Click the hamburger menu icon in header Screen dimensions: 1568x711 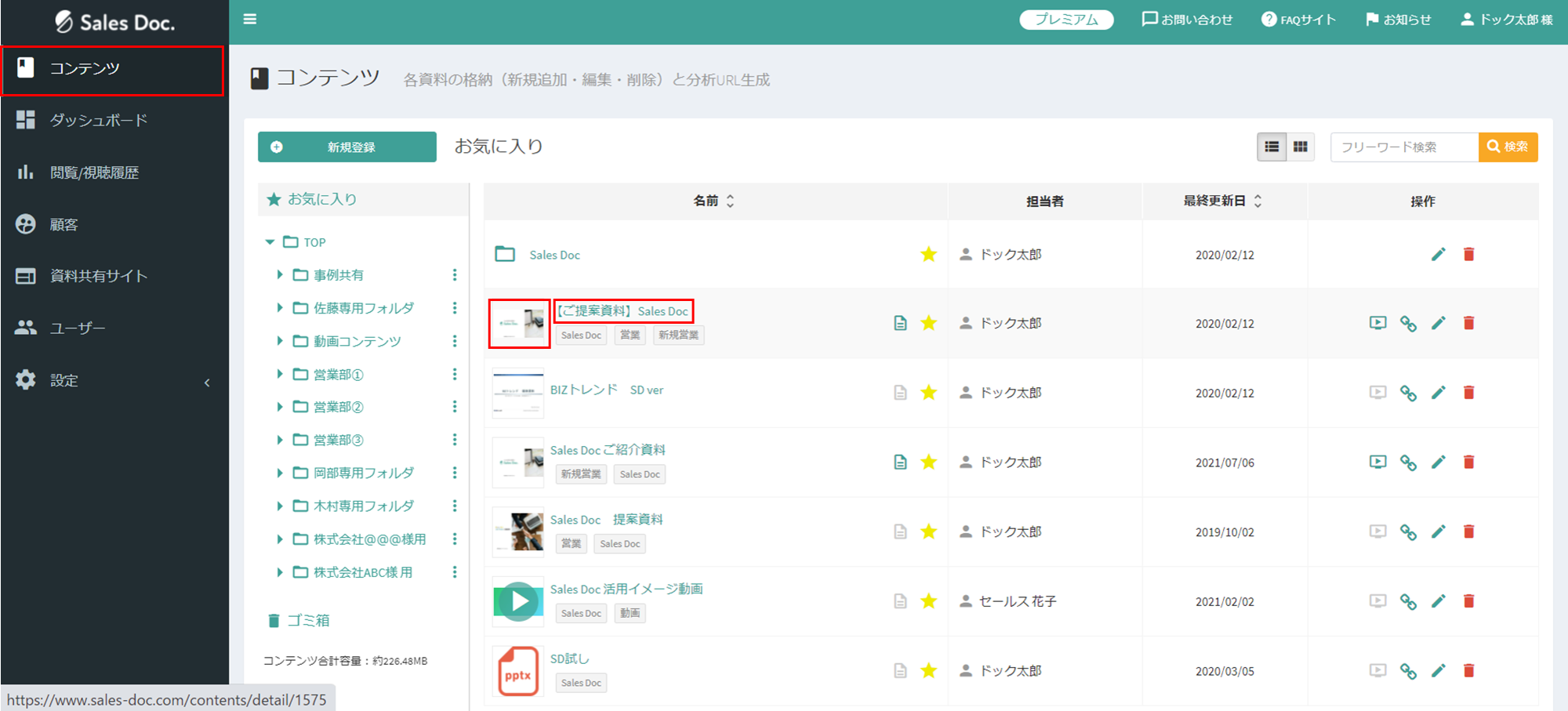[x=250, y=20]
